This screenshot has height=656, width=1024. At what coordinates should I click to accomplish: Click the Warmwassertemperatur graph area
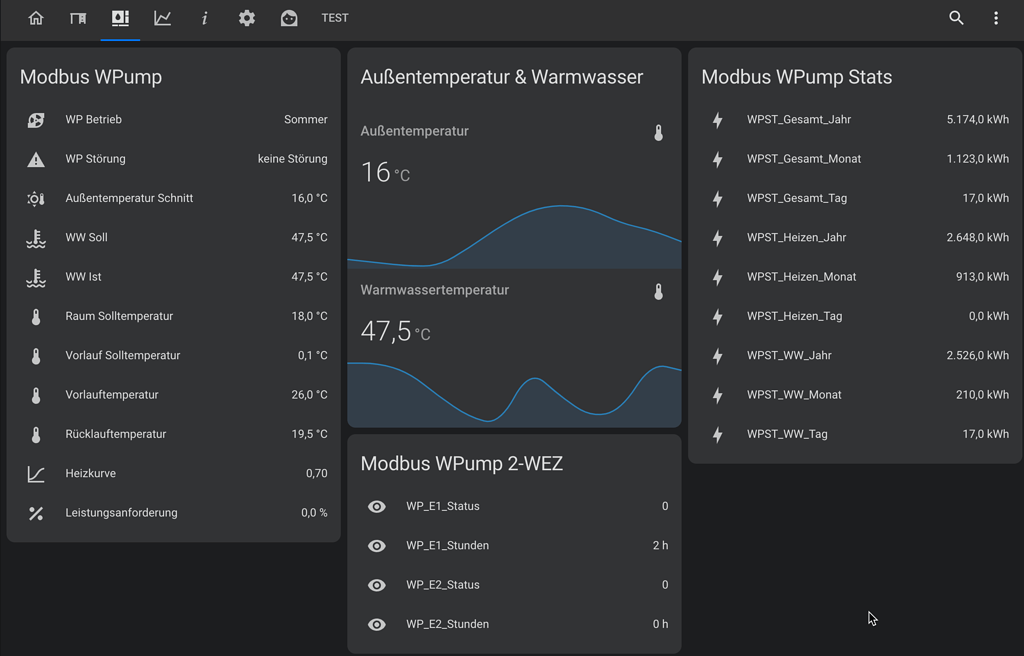513,390
